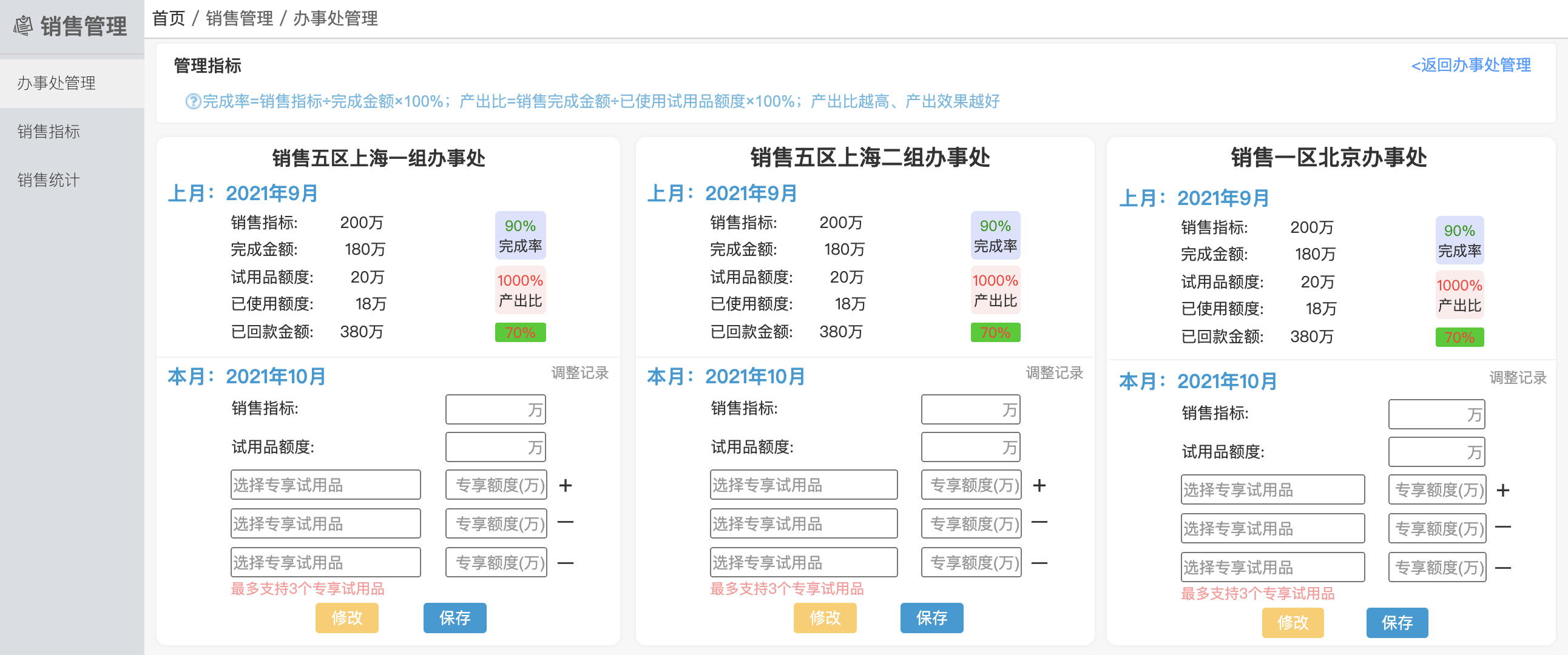1568x655 pixels.
Task: Add a trial product row in 上海一组办事处
Action: (566, 485)
